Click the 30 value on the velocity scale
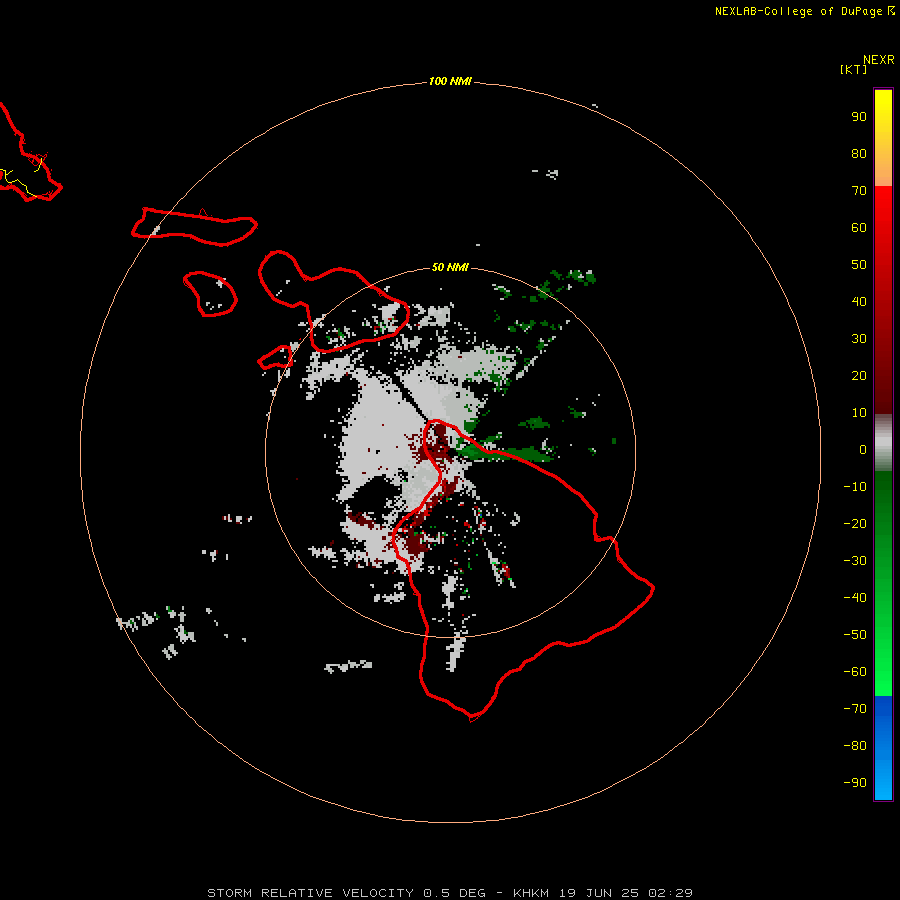This screenshot has height=900, width=900. 859,339
